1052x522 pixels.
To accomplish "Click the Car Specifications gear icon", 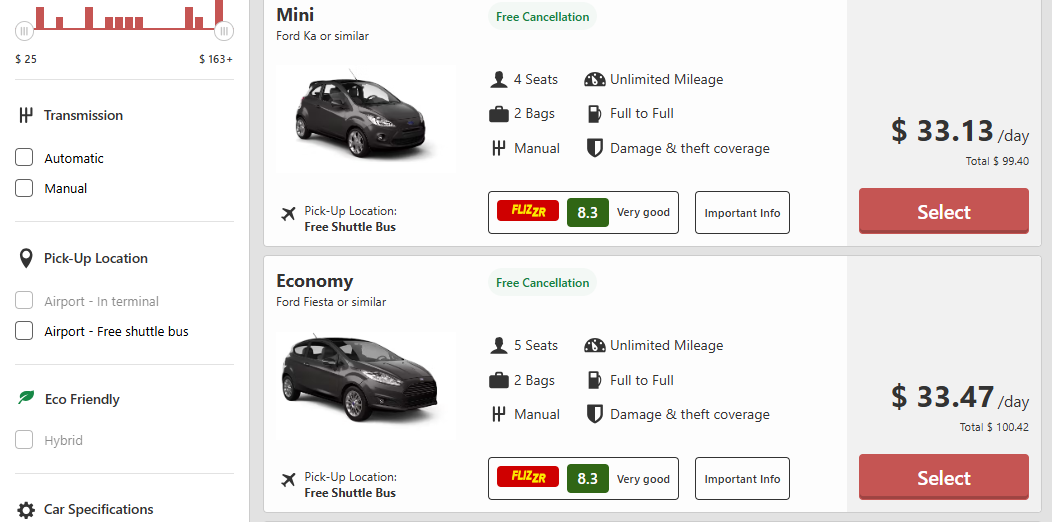I will click(x=26, y=510).
